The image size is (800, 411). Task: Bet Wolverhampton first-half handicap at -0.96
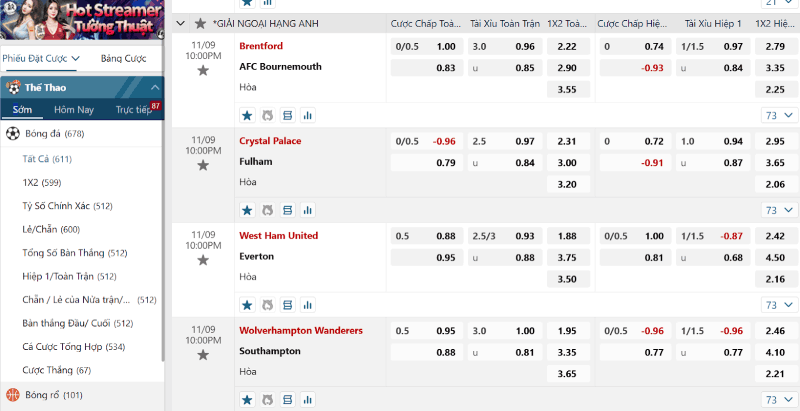636,331
